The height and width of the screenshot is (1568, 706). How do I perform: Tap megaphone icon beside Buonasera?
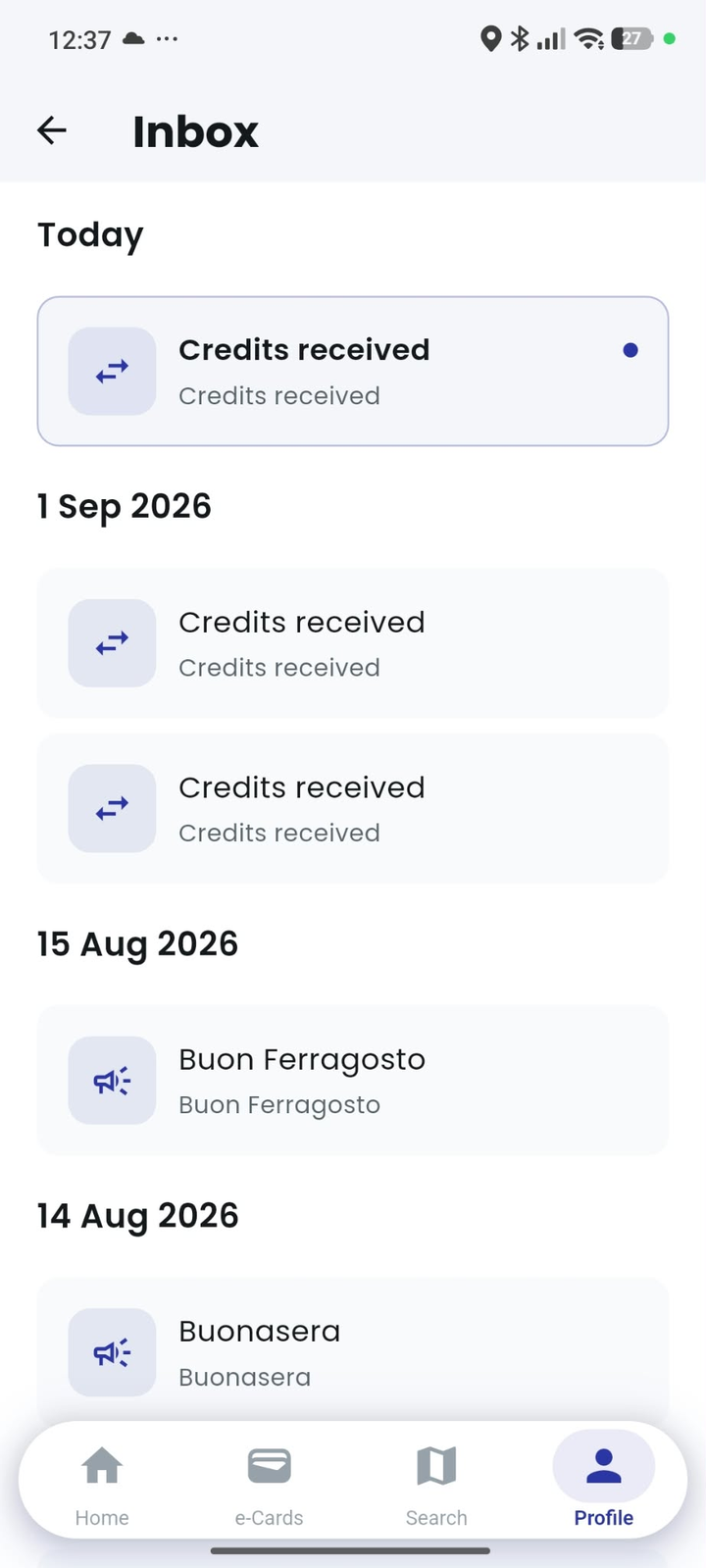(112, 1352)
